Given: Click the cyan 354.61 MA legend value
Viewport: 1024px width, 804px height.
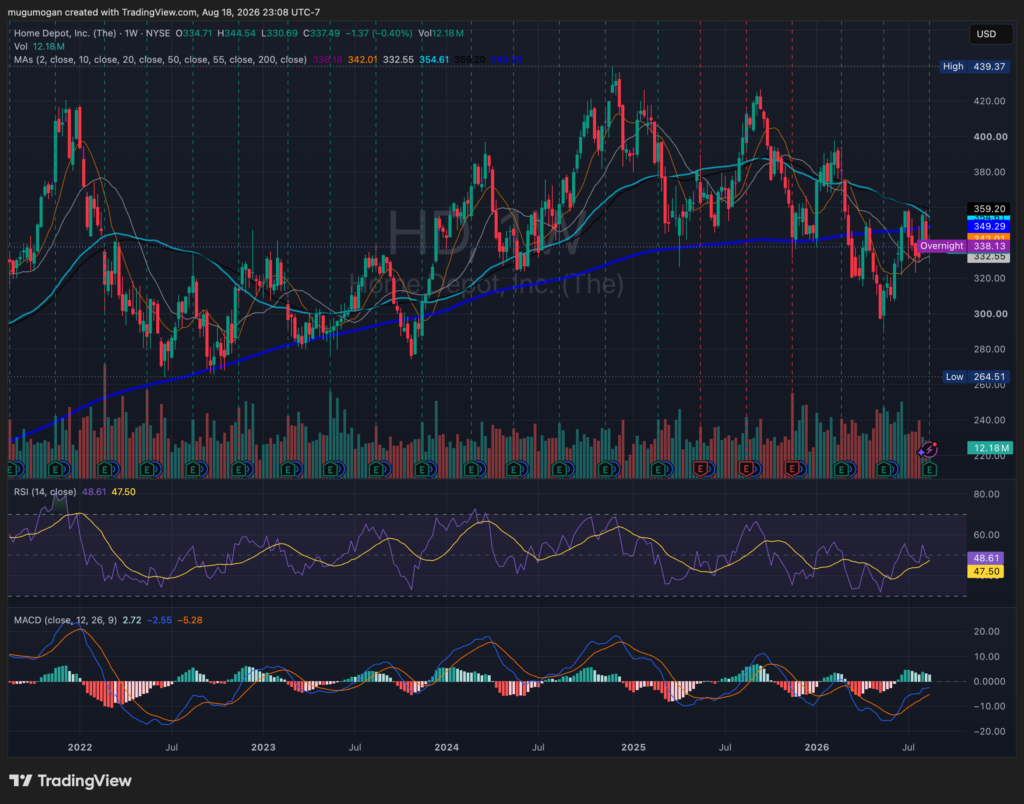Looking at the screenshot, I should tap(434, 59).
